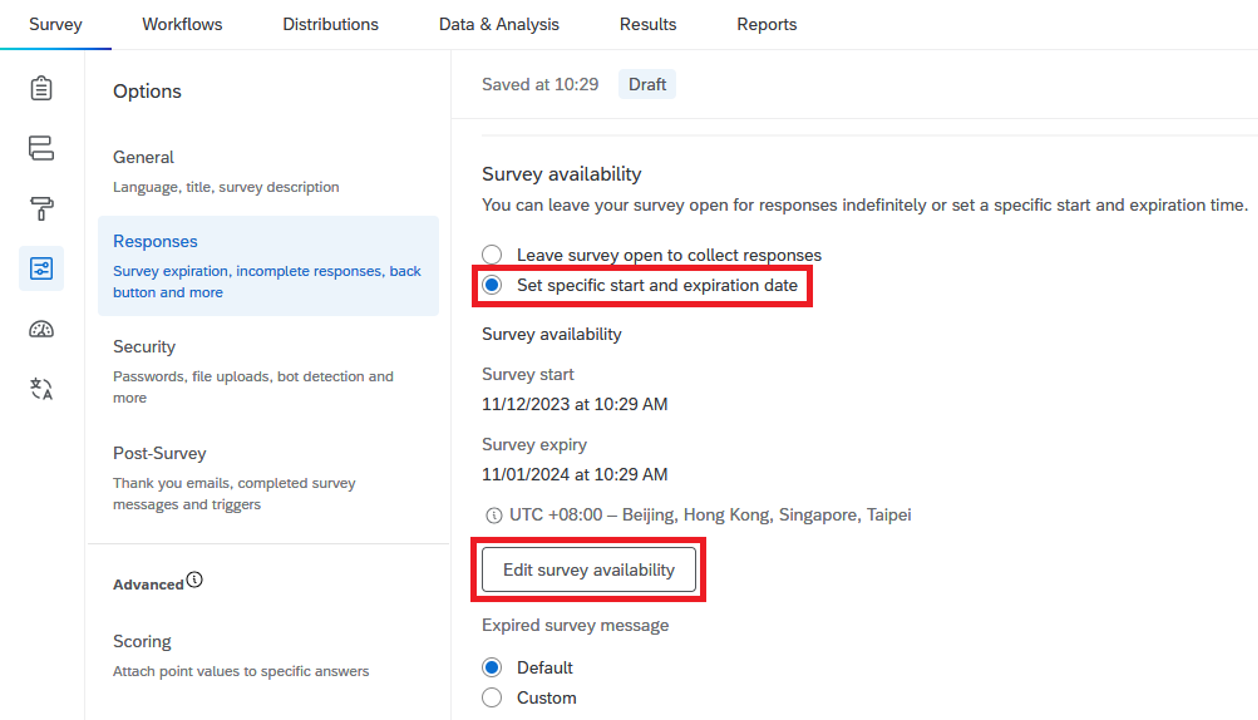Open the Look and feel paint roller icon
Screen dimensions: 1258x720
(x=41, y=209)
